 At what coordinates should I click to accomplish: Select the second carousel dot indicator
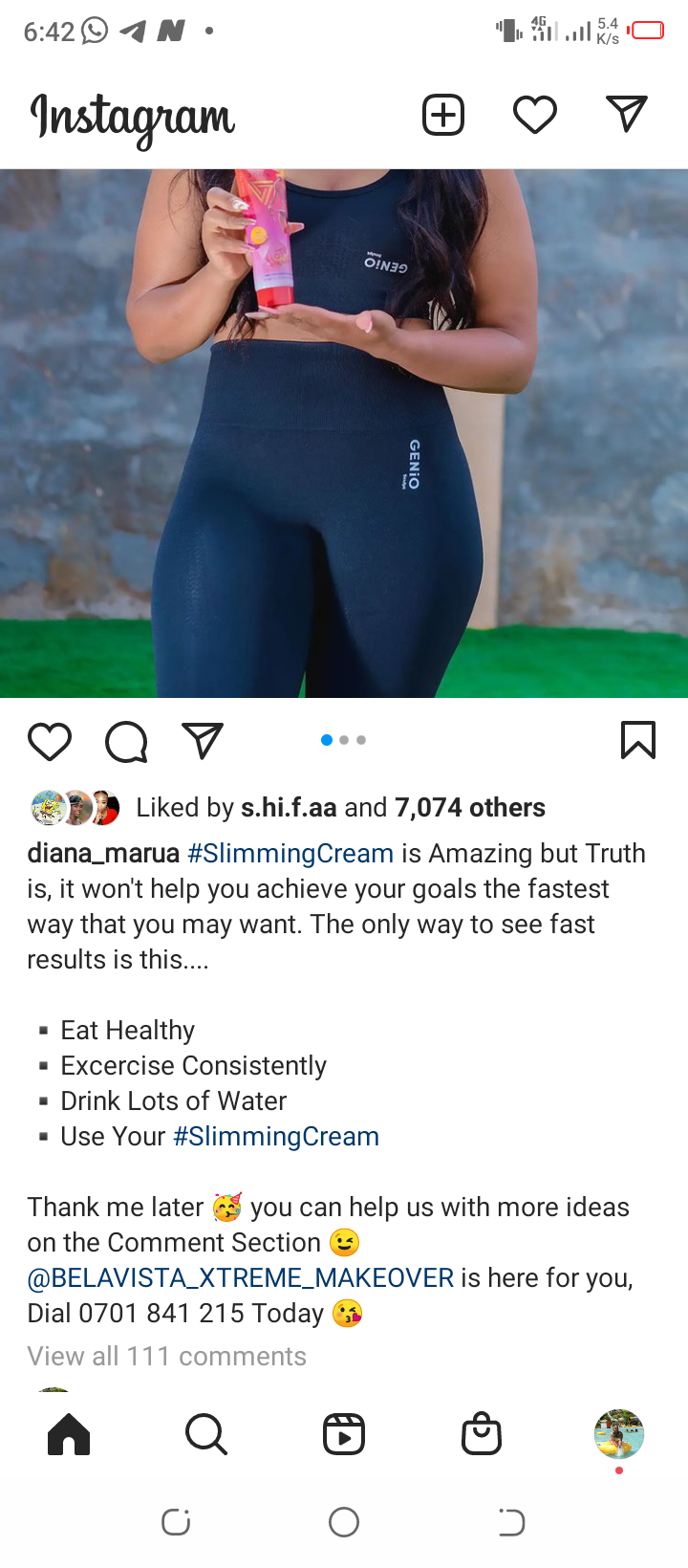[x=344, y=740]
